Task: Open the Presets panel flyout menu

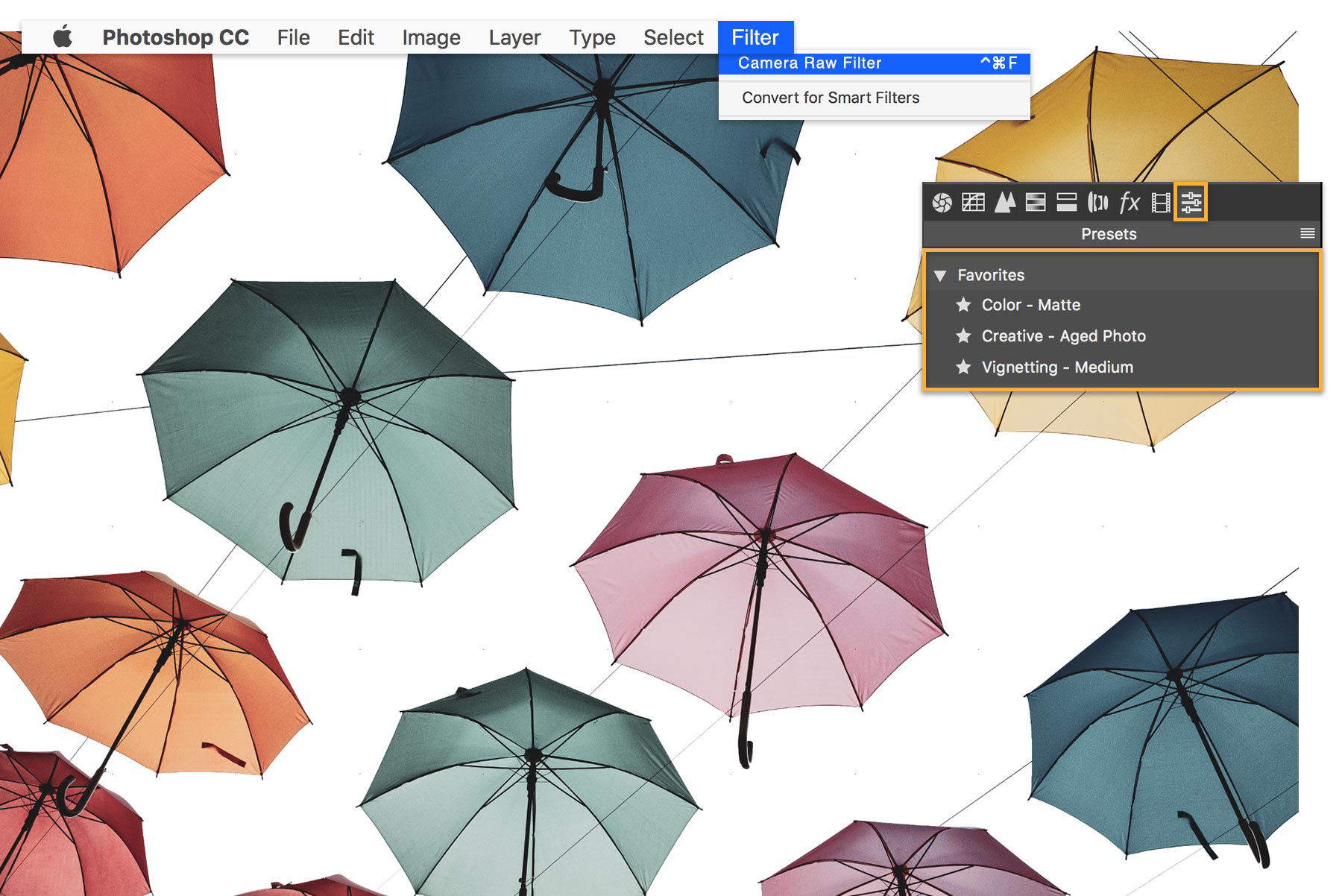Action: [x=1306, y=233]
